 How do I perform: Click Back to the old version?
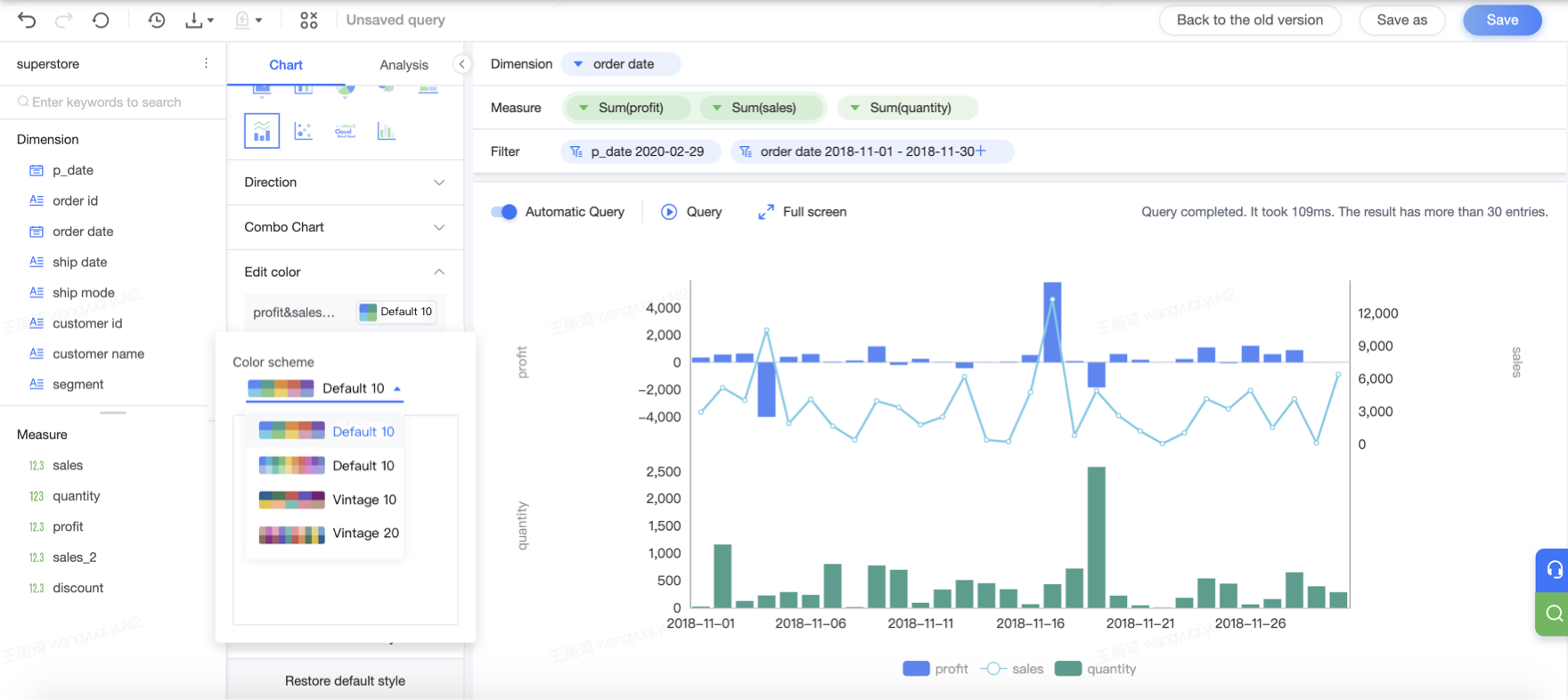[1250, 20]
